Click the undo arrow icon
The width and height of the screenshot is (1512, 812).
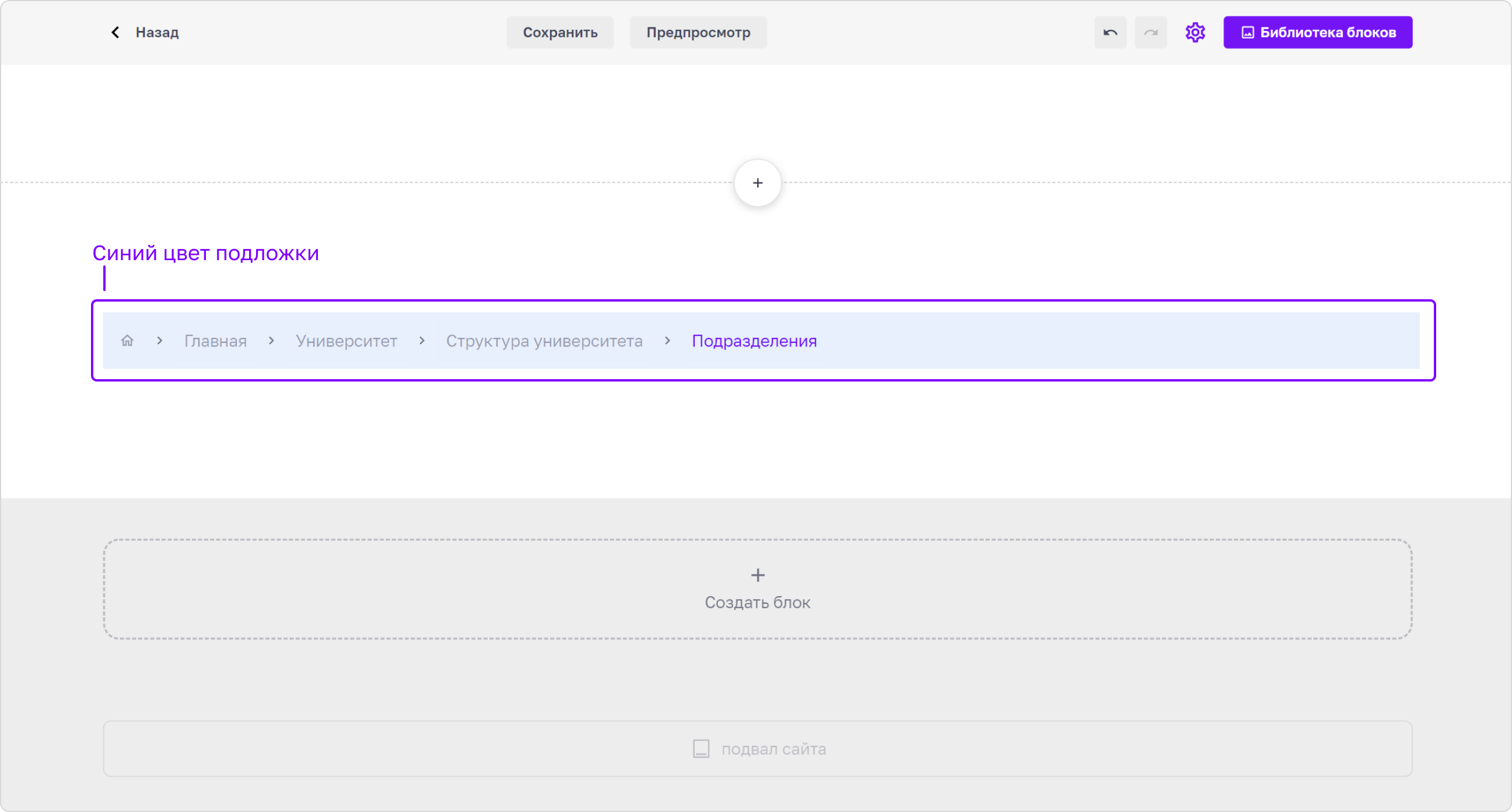pyautogui.click(x=1110, y=32)
